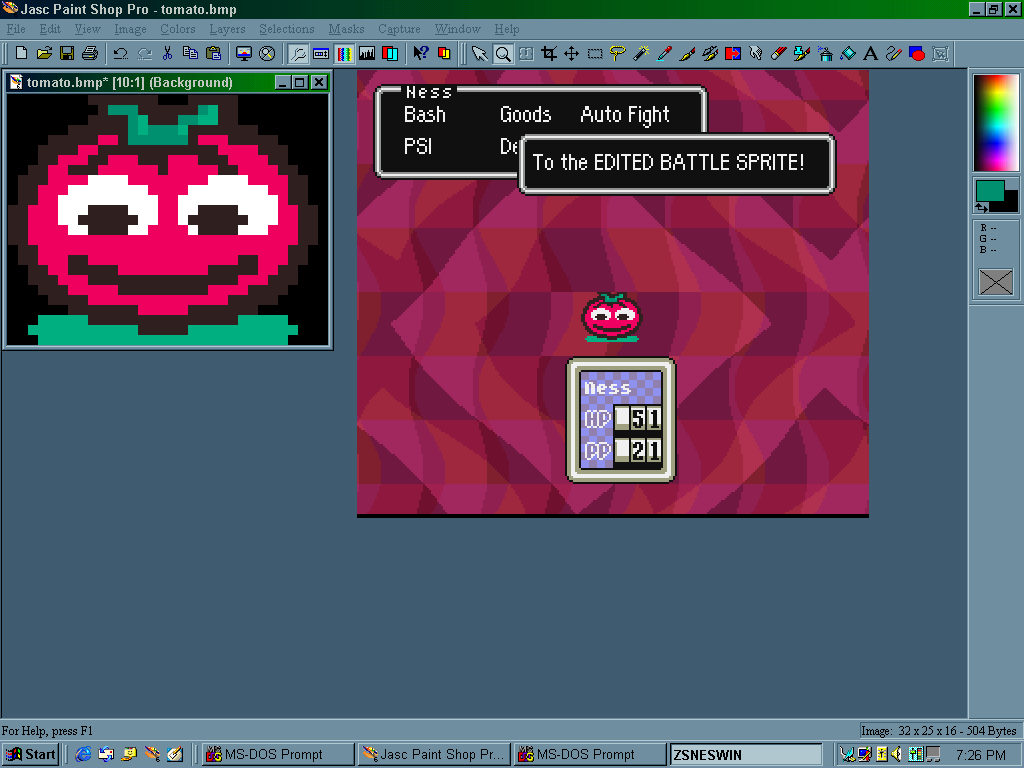The height and width of the screenshot is (768, 1024).
Task: Open the Layers menu
Action: [x=227, y=29]
